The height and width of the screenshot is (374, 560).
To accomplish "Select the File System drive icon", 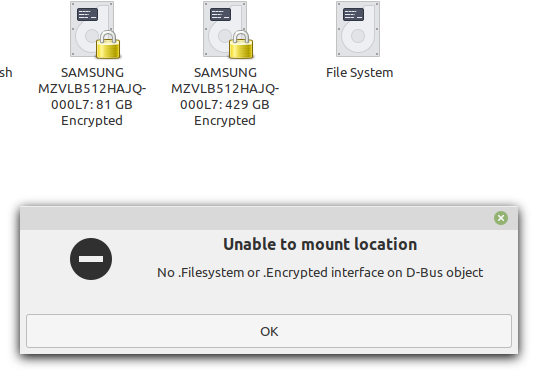I will point(358,29).
